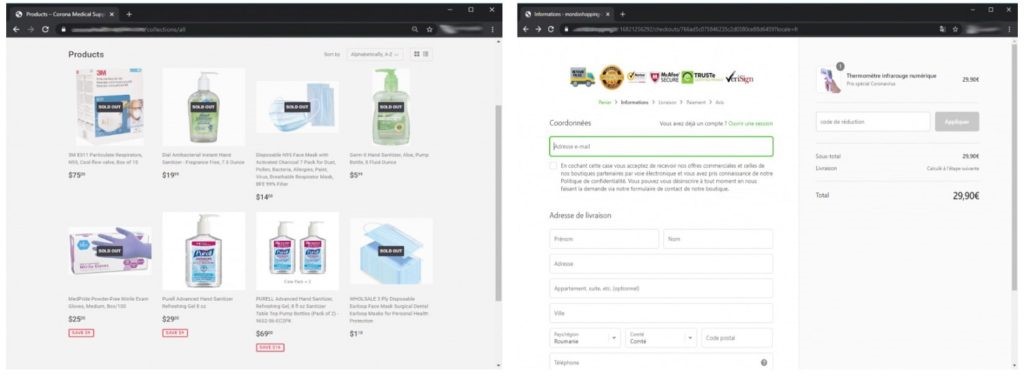Open zoom magnifier icon in left address bar
Image resolution: width=1024 pixels, height=378 pixels.
coord(415,29)
